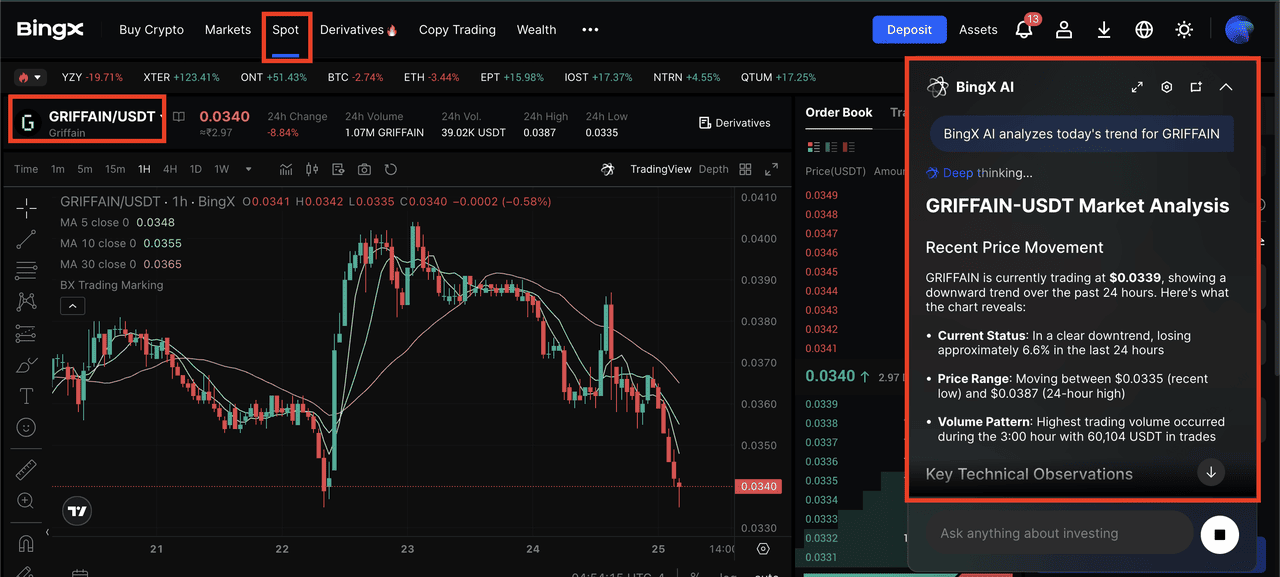This screenshot has height=577, width=1280.
Task: Open BingX AI settings hexagon icon
Action: (1167, 87)
